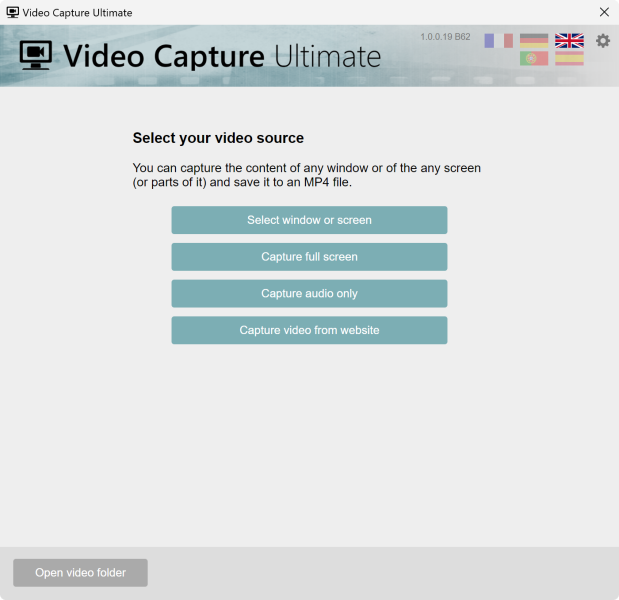The image size is (619, 600).
Task: Start Capture full screen
Action: 309,257
